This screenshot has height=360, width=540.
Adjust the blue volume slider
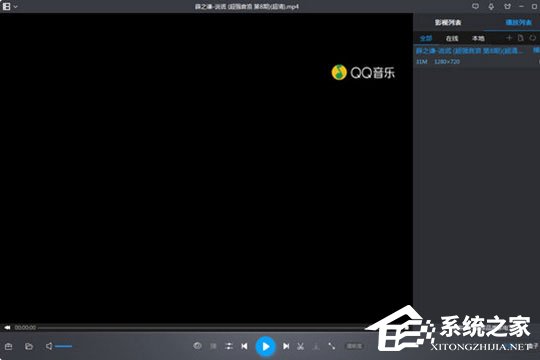pos(64,346)
